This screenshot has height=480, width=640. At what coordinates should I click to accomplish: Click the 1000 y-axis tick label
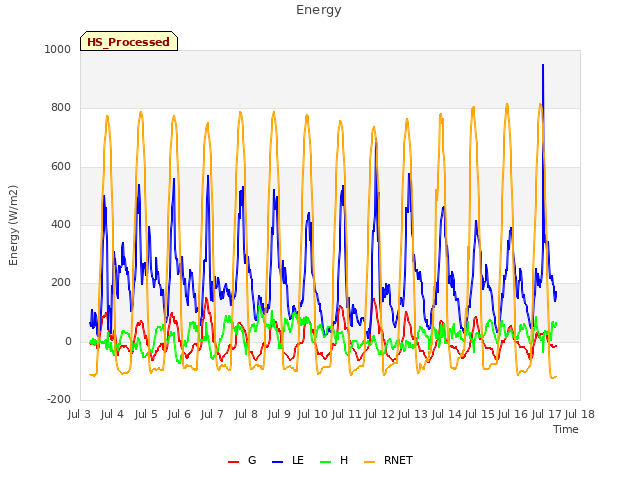[x=58, y=49]
